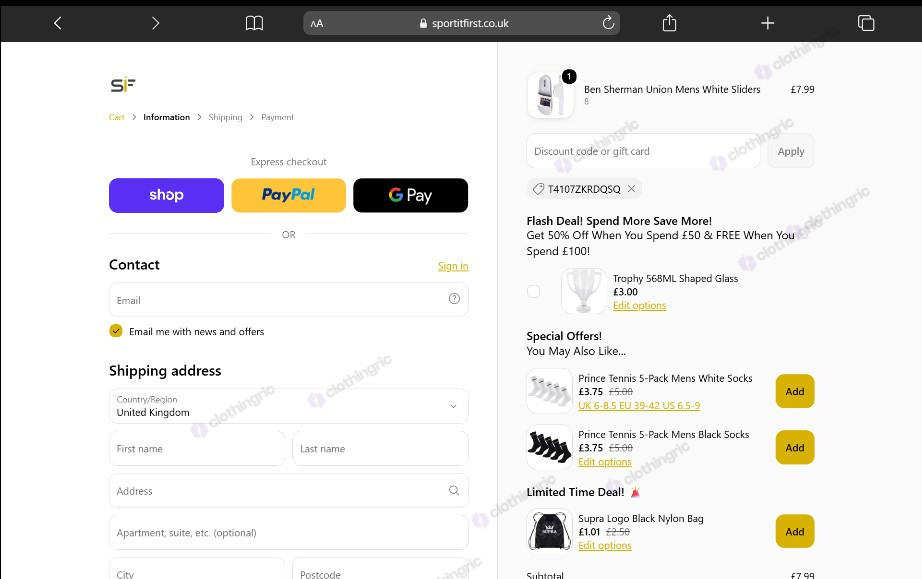Viewport: 922px width, 579px height.
Task: Click the black socks product thumbnail
Action: click(x=550, y=447)
